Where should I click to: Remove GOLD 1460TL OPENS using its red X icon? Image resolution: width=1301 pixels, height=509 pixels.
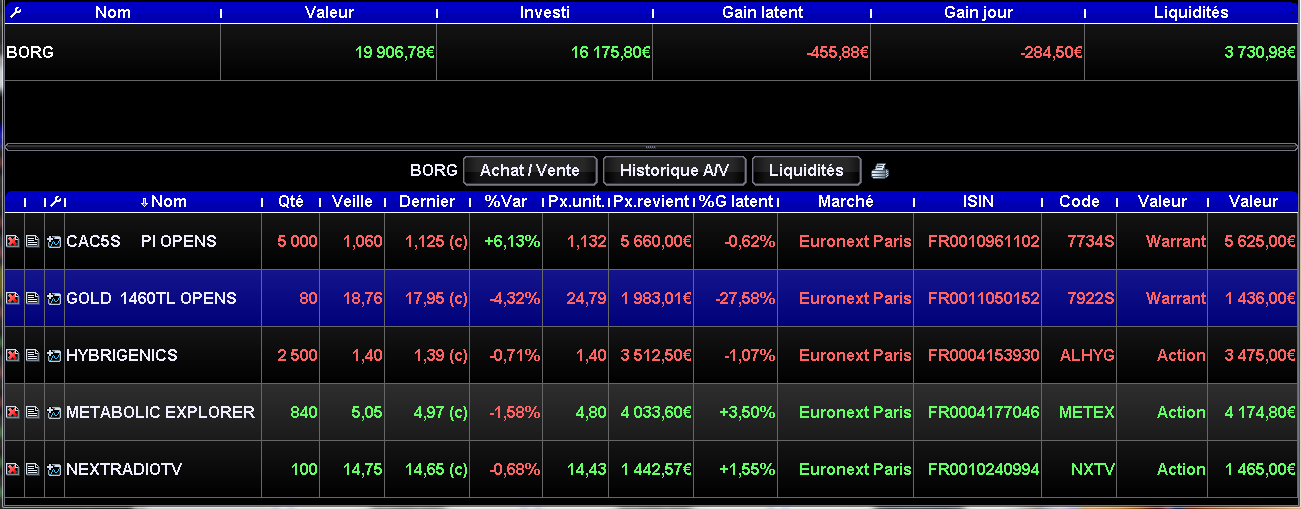[13, 298]
